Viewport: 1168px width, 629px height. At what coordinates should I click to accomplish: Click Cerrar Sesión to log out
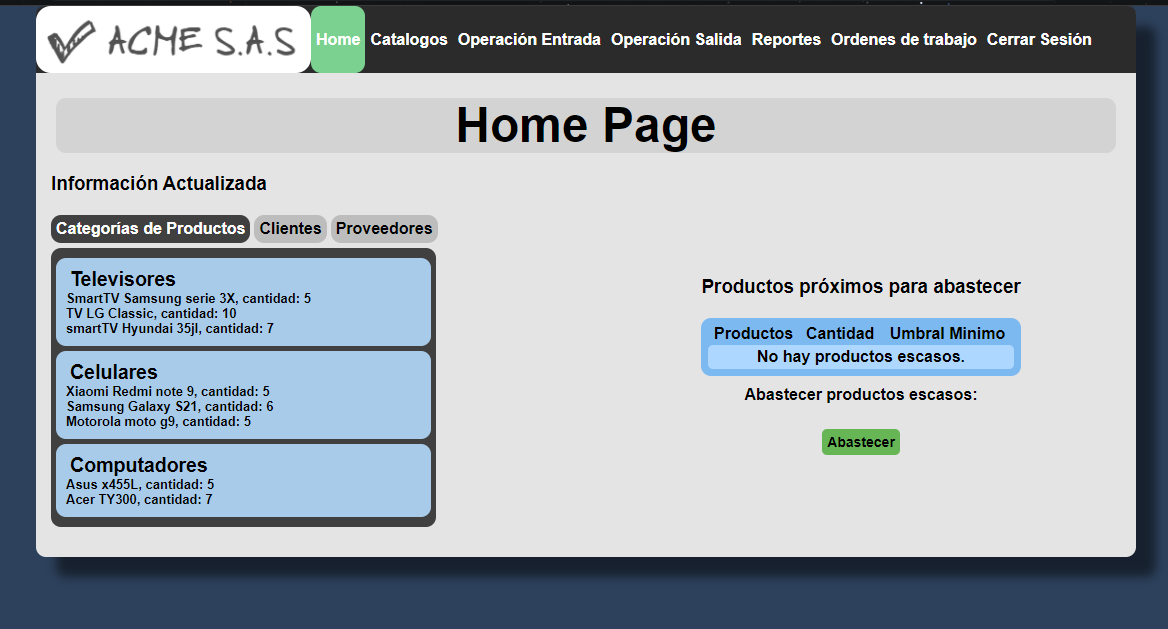tap(1039, 39)
